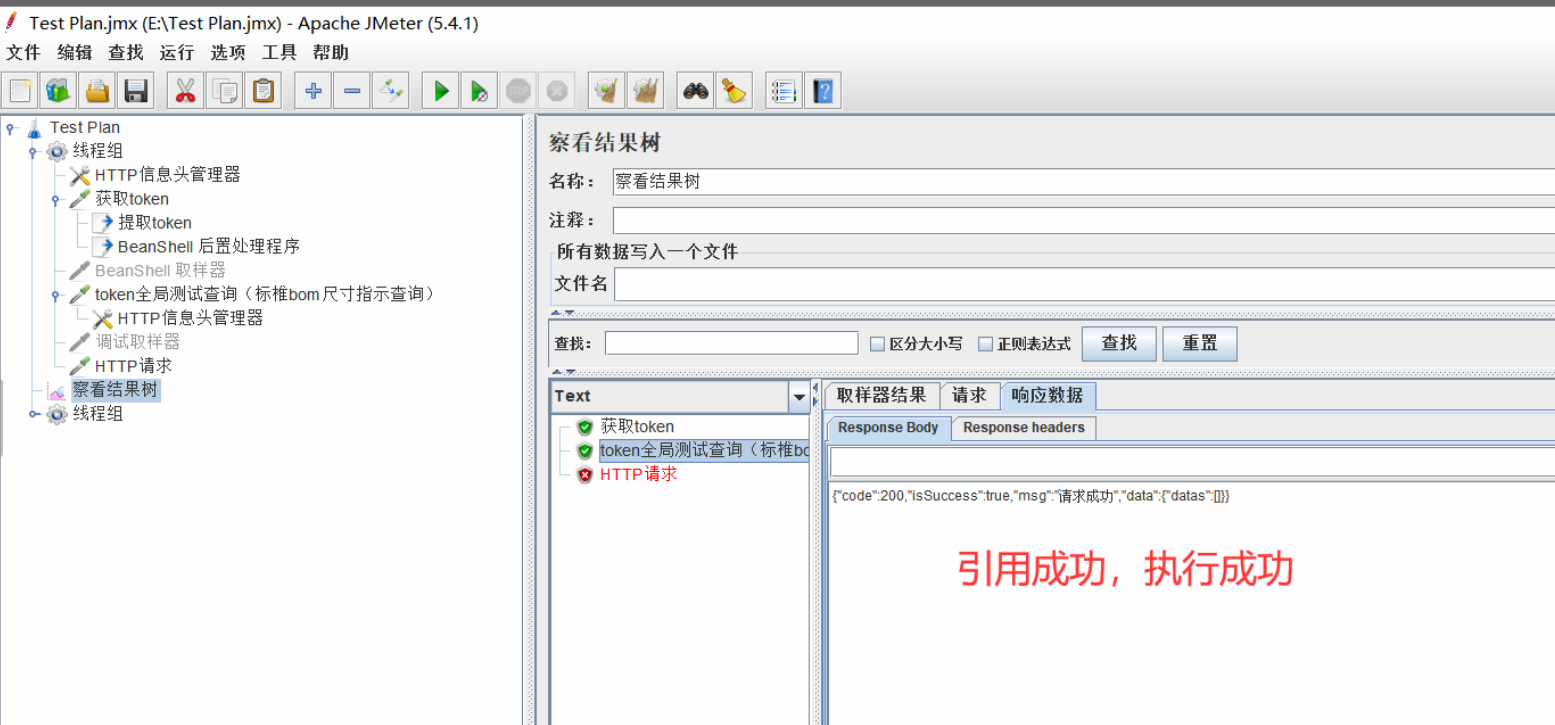Select disabled 调试取样器 tree item

(138, 342)
